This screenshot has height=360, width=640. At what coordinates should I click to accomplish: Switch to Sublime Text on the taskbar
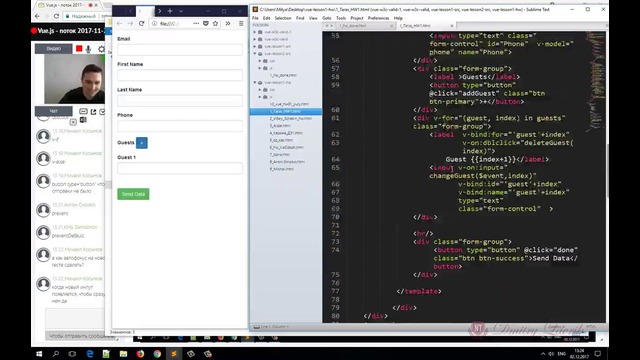pos(174,354)
